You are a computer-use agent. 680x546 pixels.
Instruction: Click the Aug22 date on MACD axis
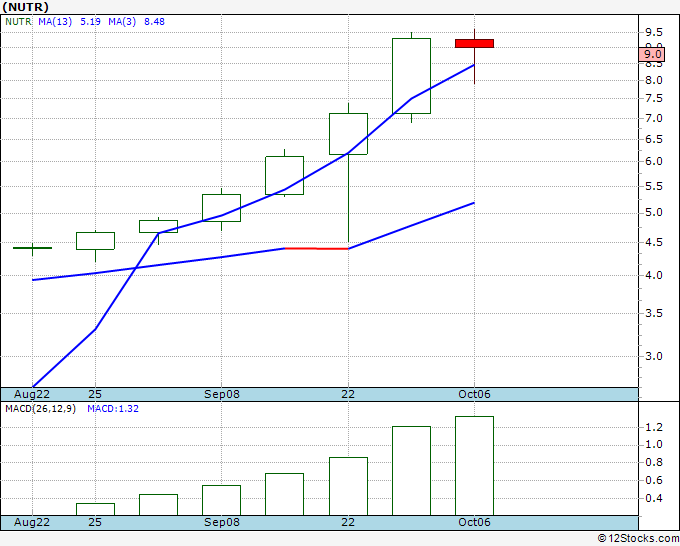(x=32, y=522)
